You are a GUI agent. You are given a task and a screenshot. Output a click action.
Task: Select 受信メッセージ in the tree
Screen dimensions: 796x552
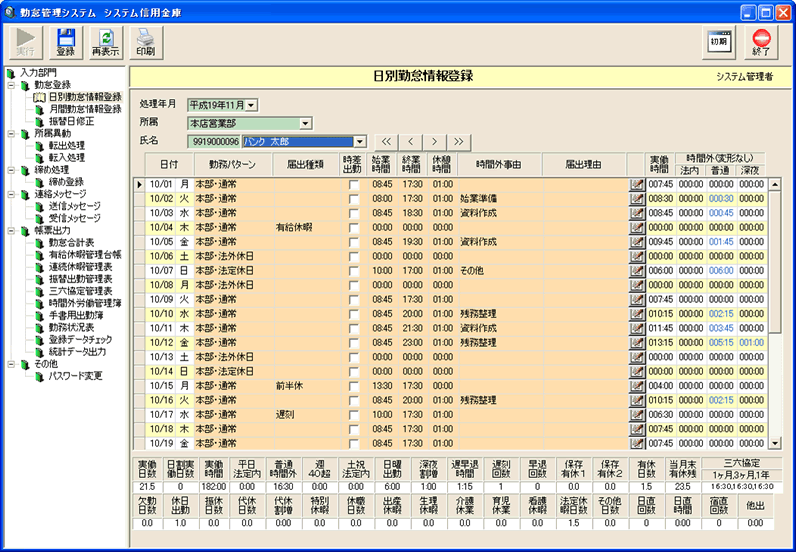(x=75, y=218)
